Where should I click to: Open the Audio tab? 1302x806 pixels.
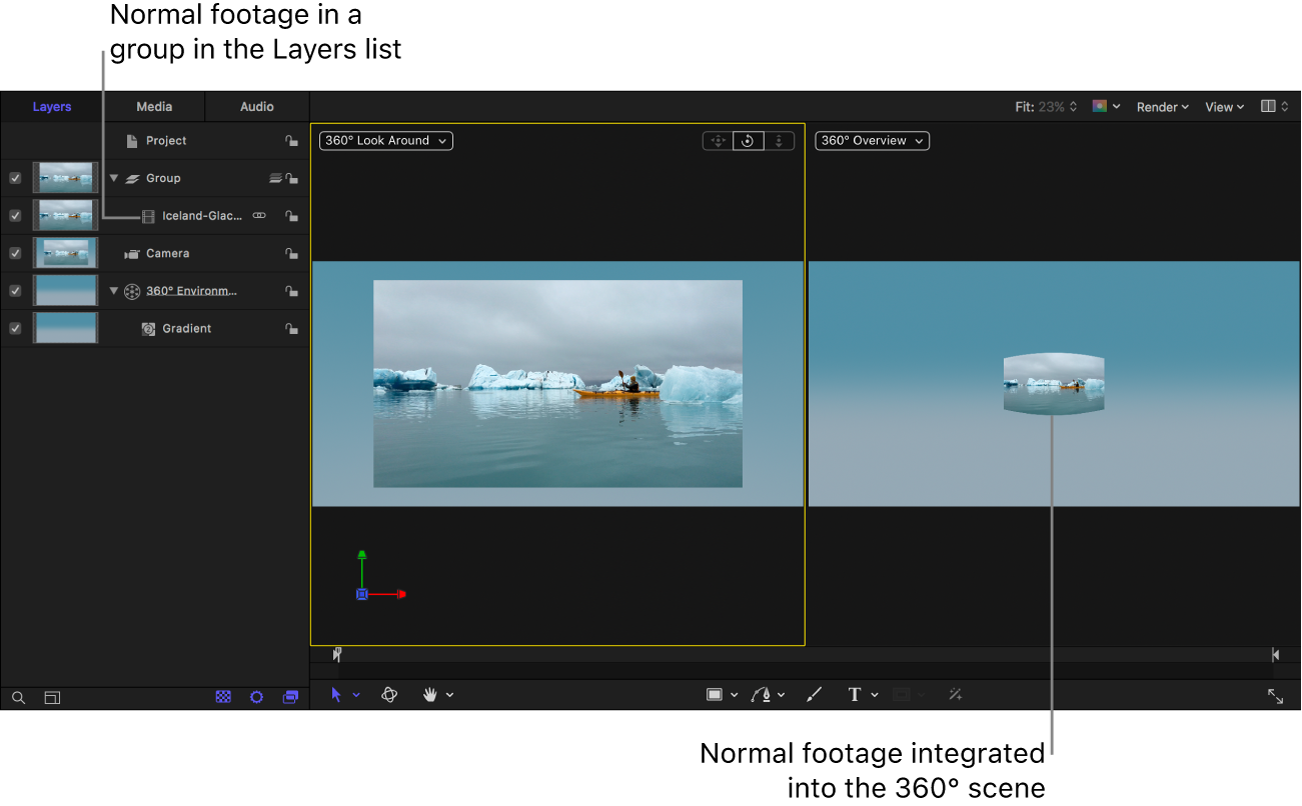pyautogui.click(x=256, y=106)
